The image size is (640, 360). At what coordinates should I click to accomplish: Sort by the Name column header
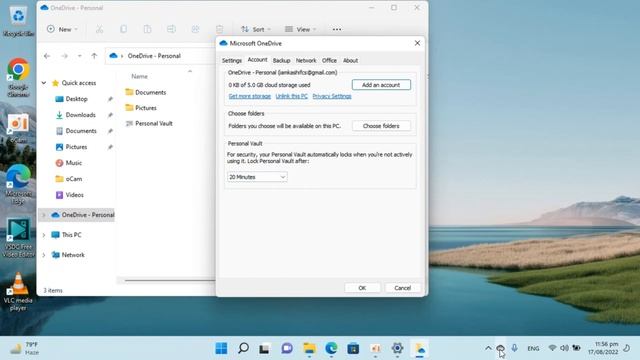[139, 76]
